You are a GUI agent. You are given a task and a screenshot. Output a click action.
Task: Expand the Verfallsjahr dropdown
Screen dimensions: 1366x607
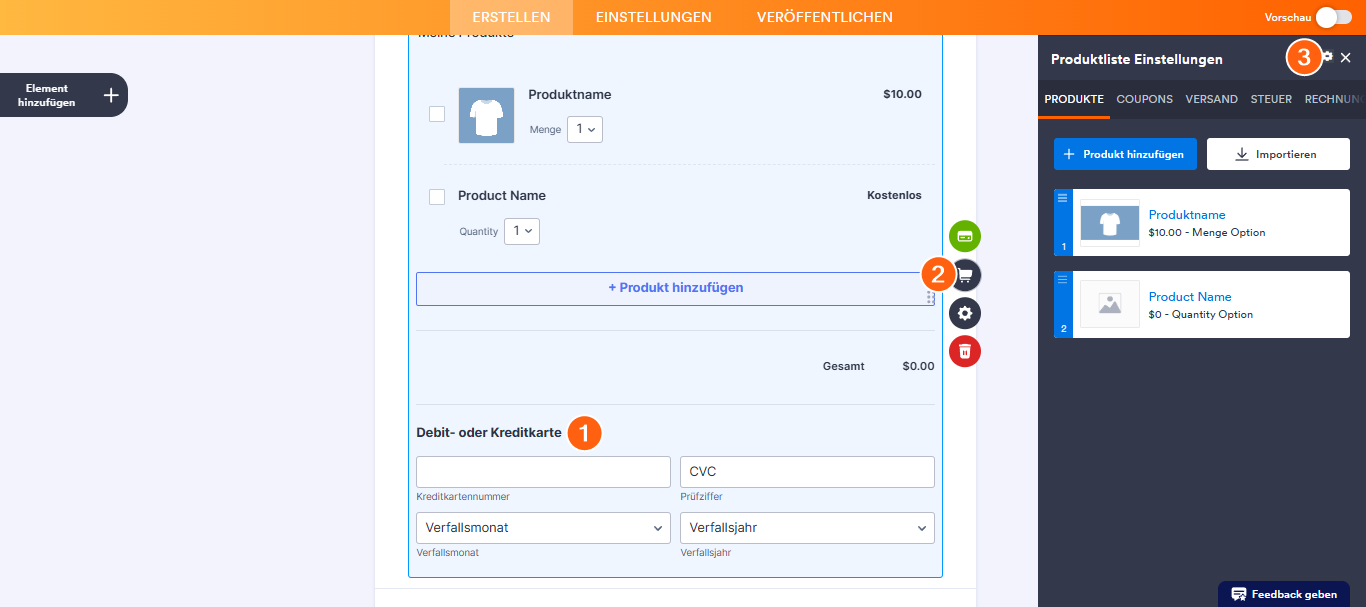tap(807, 528)
